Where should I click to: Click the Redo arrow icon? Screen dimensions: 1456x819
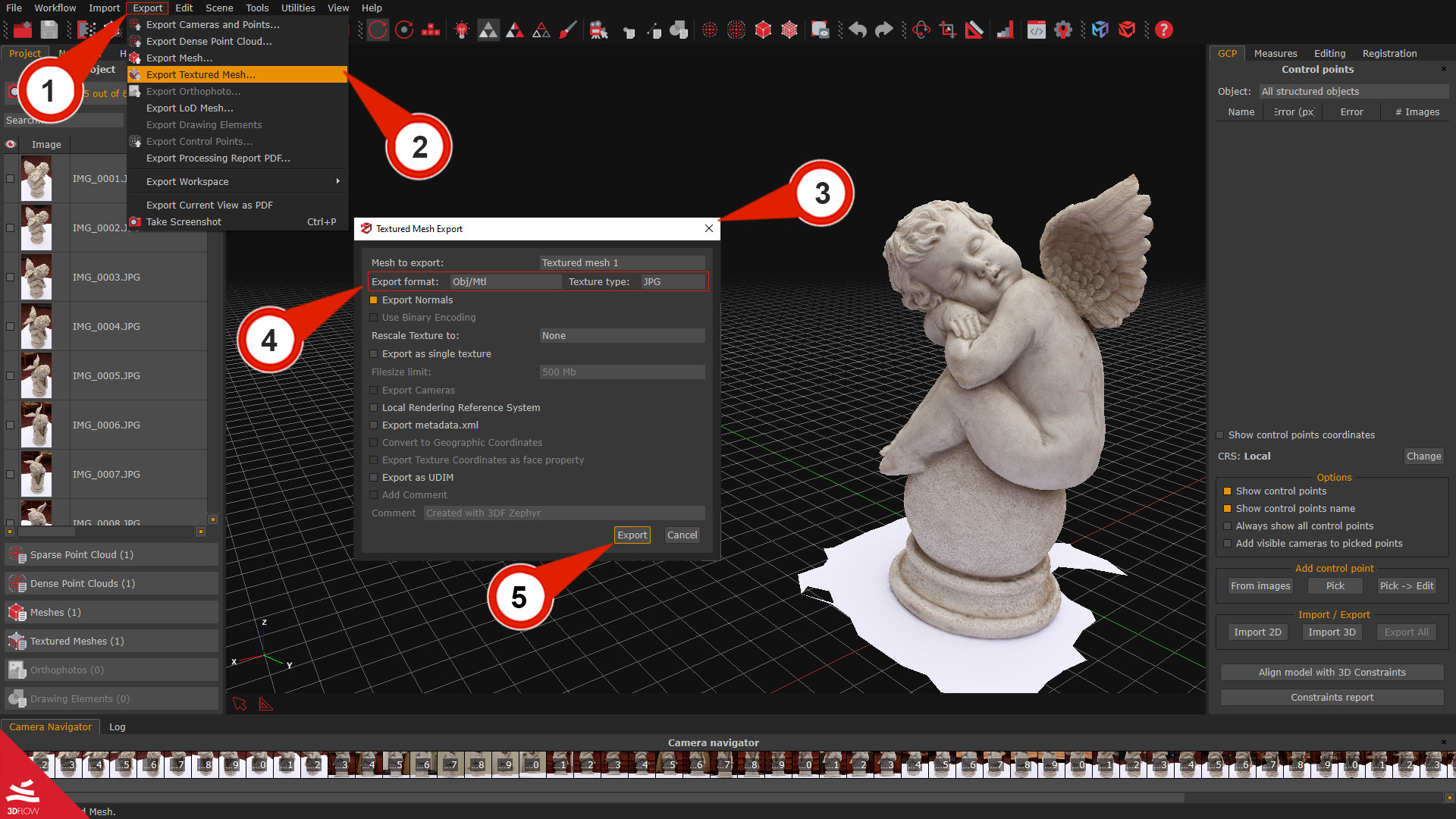pos(884,30)
